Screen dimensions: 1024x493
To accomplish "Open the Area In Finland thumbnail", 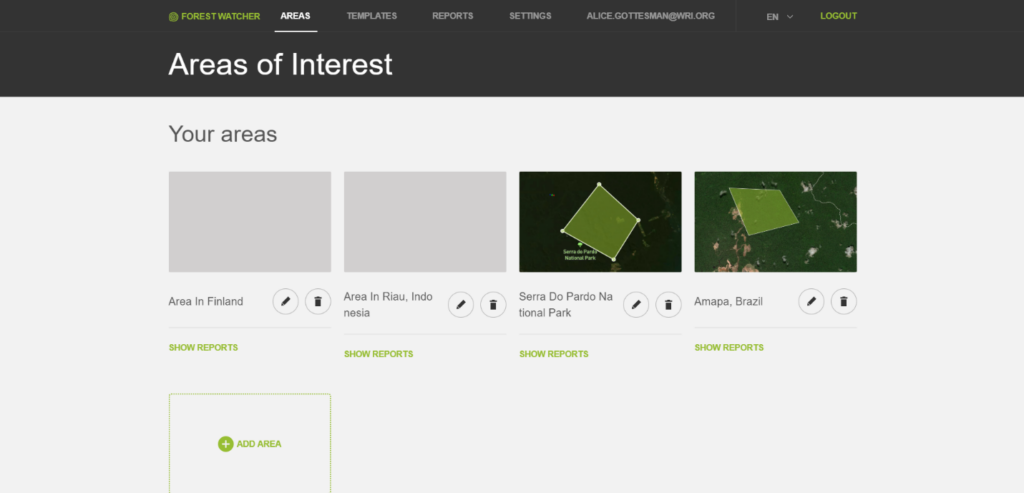I will click(x=249, y=222).
